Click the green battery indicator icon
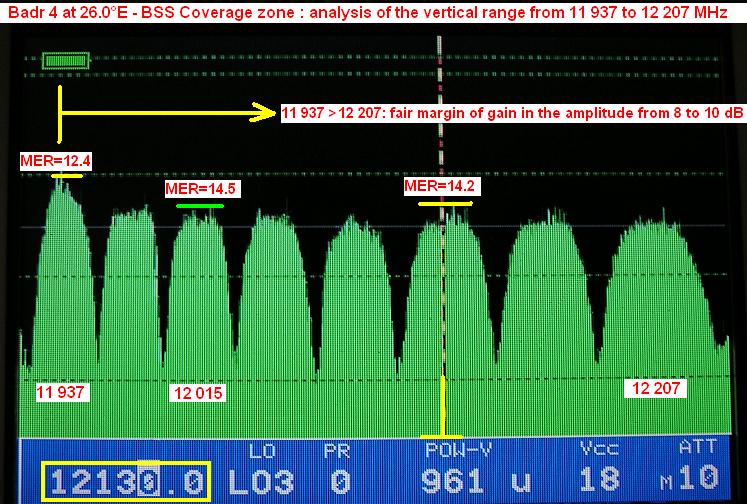 click(x=66, y=62)
